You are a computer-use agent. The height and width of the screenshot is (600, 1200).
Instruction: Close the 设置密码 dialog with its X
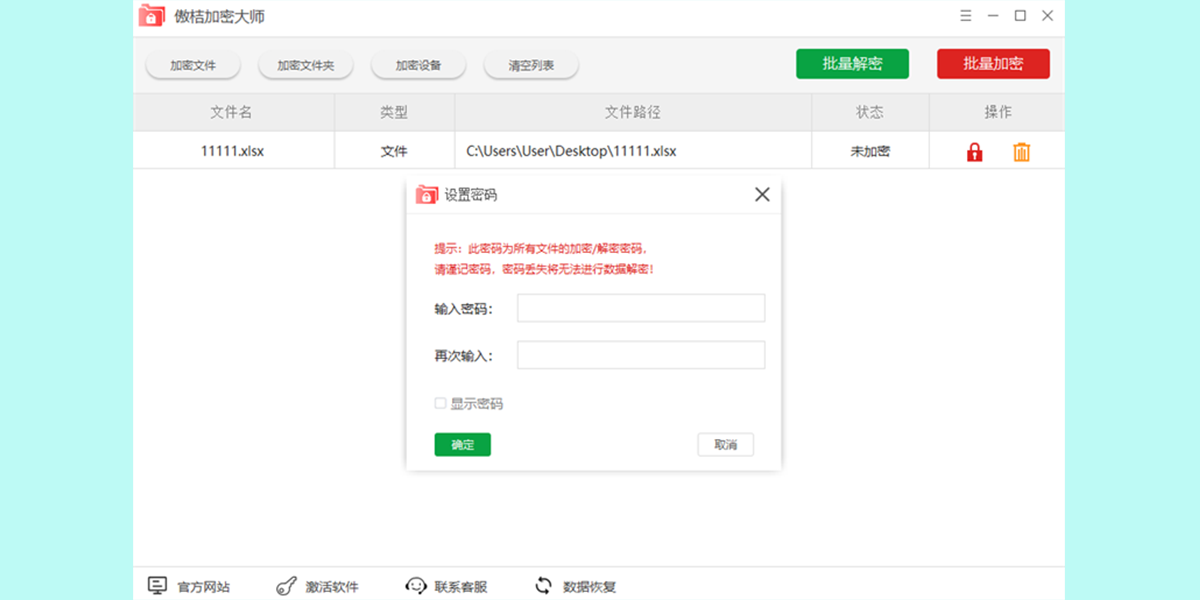(x=762, y=194)
